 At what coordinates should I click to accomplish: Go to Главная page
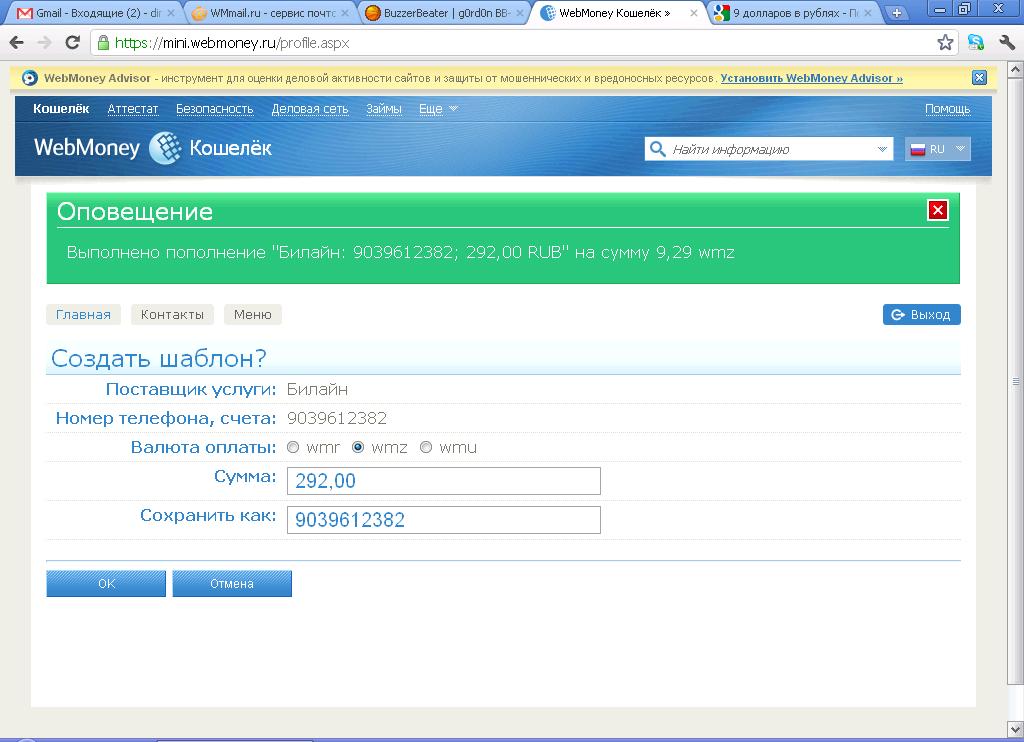(x=83, y=315)
